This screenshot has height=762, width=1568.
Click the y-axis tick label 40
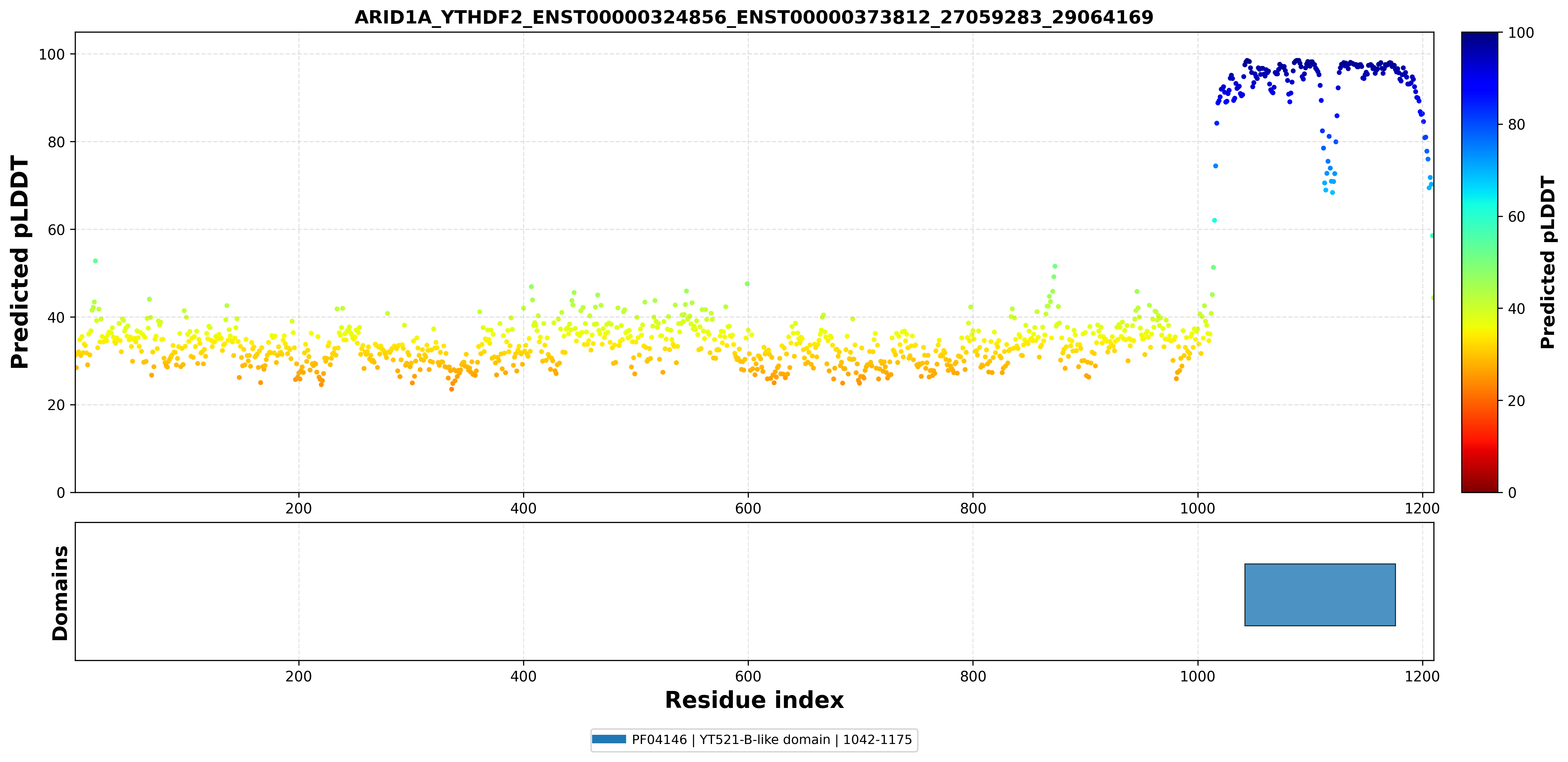click(x=56, y=317)
